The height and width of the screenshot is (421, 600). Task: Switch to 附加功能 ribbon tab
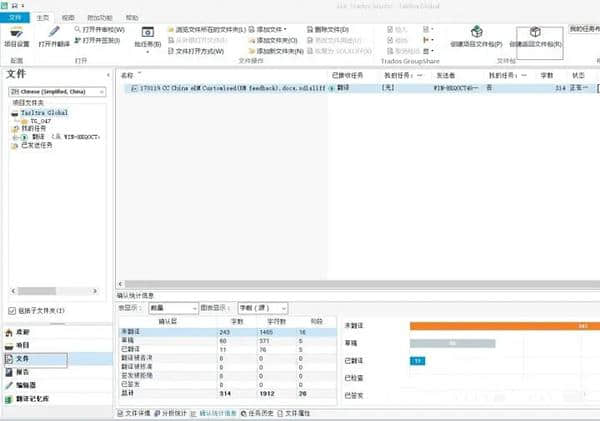(x=99, y=18)
